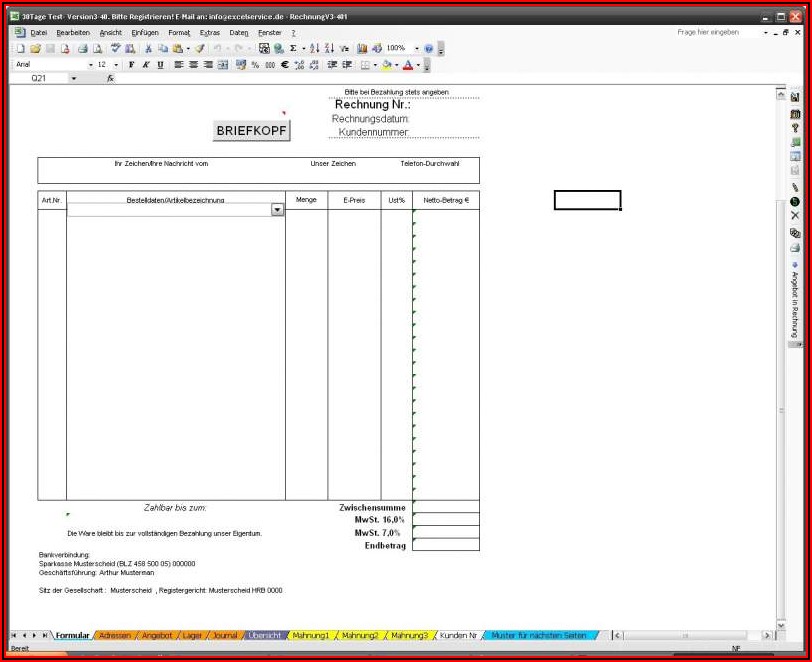This screenshot has height=662, width=812.
Task: Expand the Bestelldaten/Artikelbezeichnung dropdown arrow
Action: tap(277, 210)
